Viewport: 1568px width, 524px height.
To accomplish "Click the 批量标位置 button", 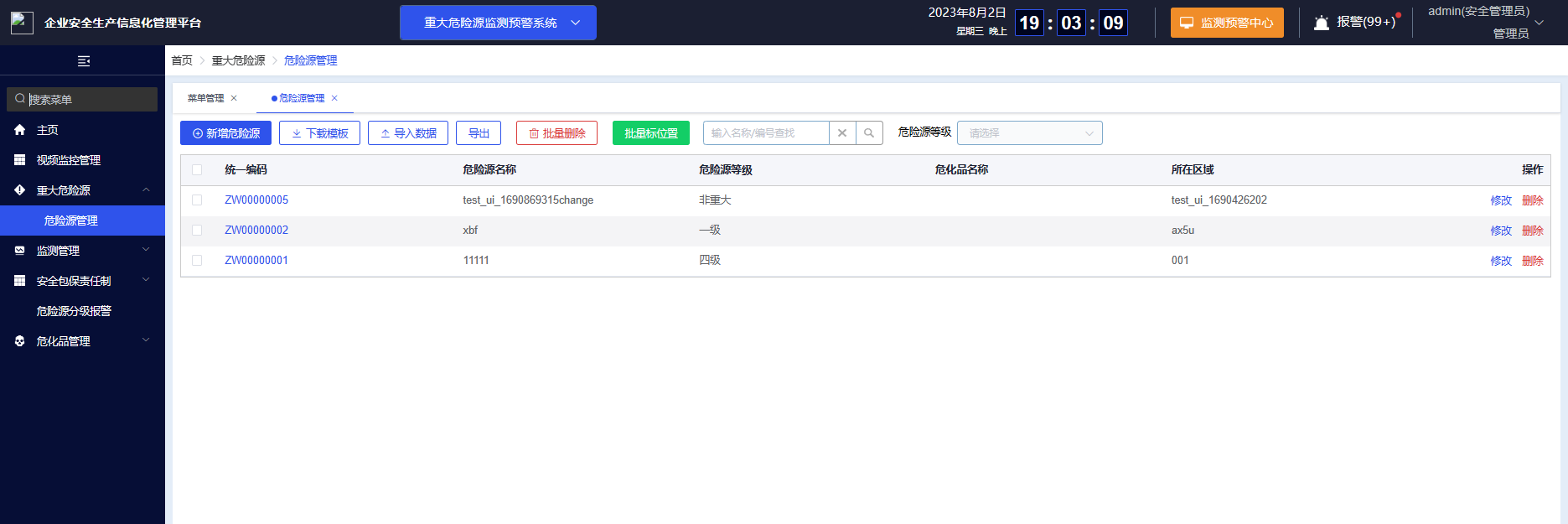I will (x=651, y=132).
